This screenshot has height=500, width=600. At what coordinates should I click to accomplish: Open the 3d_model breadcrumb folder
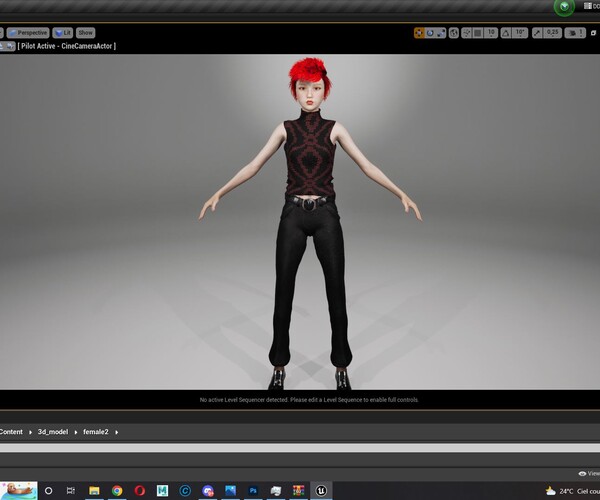tap(53, 432)
